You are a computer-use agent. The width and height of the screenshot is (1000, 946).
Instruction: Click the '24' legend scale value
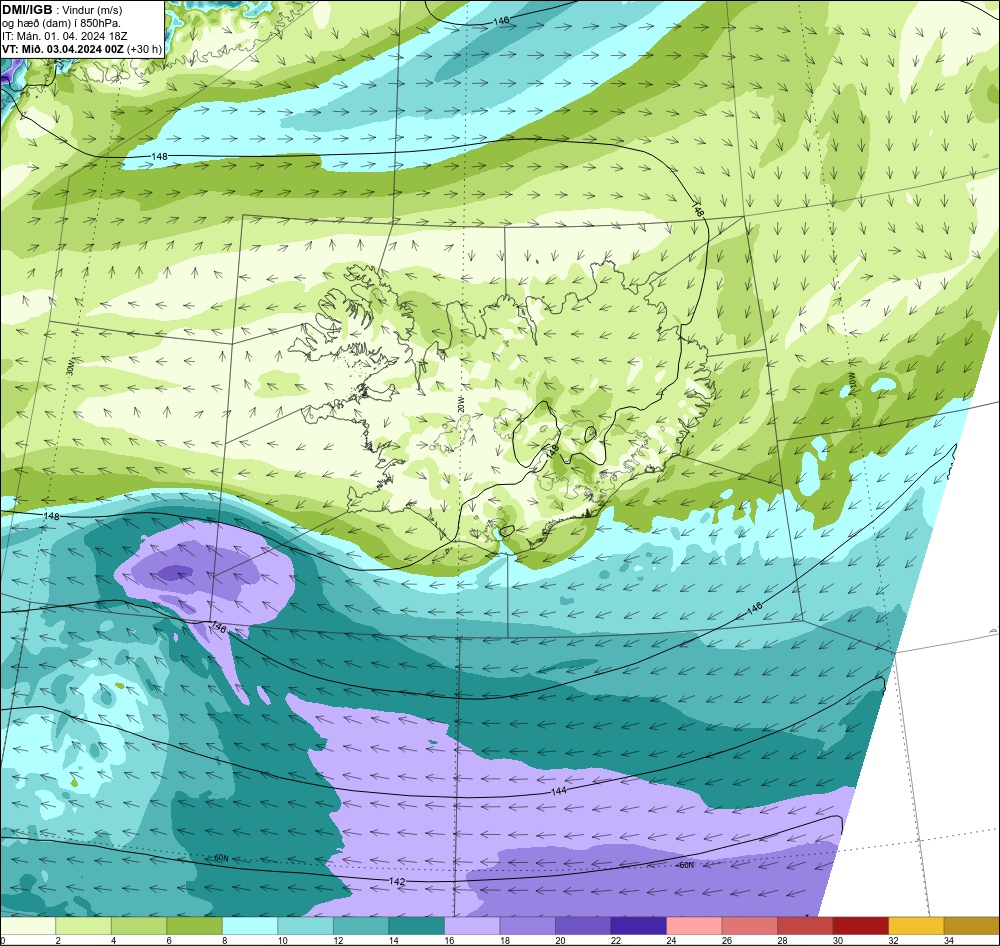pyautogui.click(x=671, y=940)
